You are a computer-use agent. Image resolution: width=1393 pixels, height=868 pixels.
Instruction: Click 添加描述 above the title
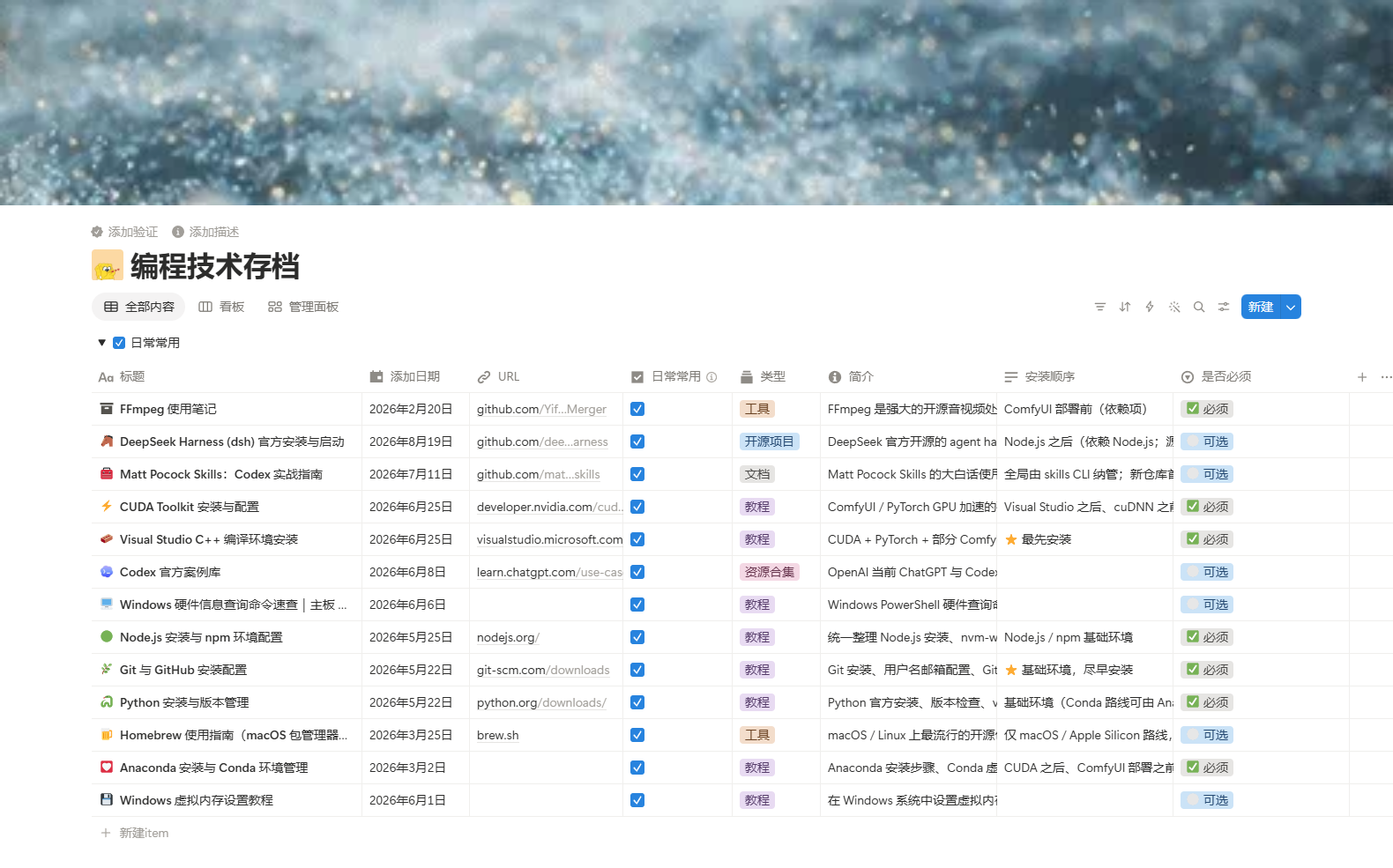pos(205,232)
